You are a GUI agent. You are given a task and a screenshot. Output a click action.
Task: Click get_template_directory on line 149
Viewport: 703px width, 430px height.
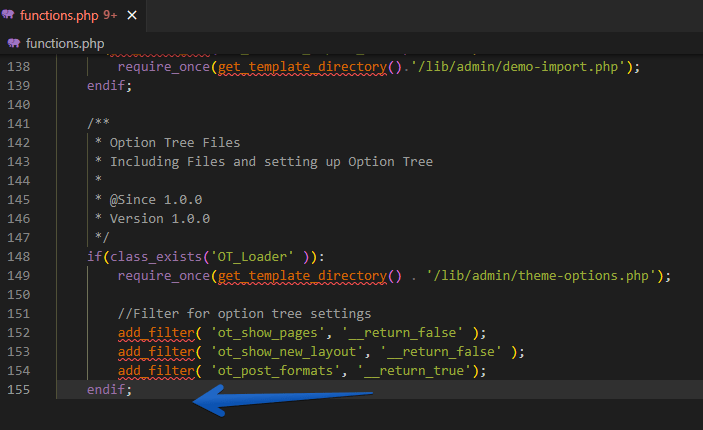point(302,275)
